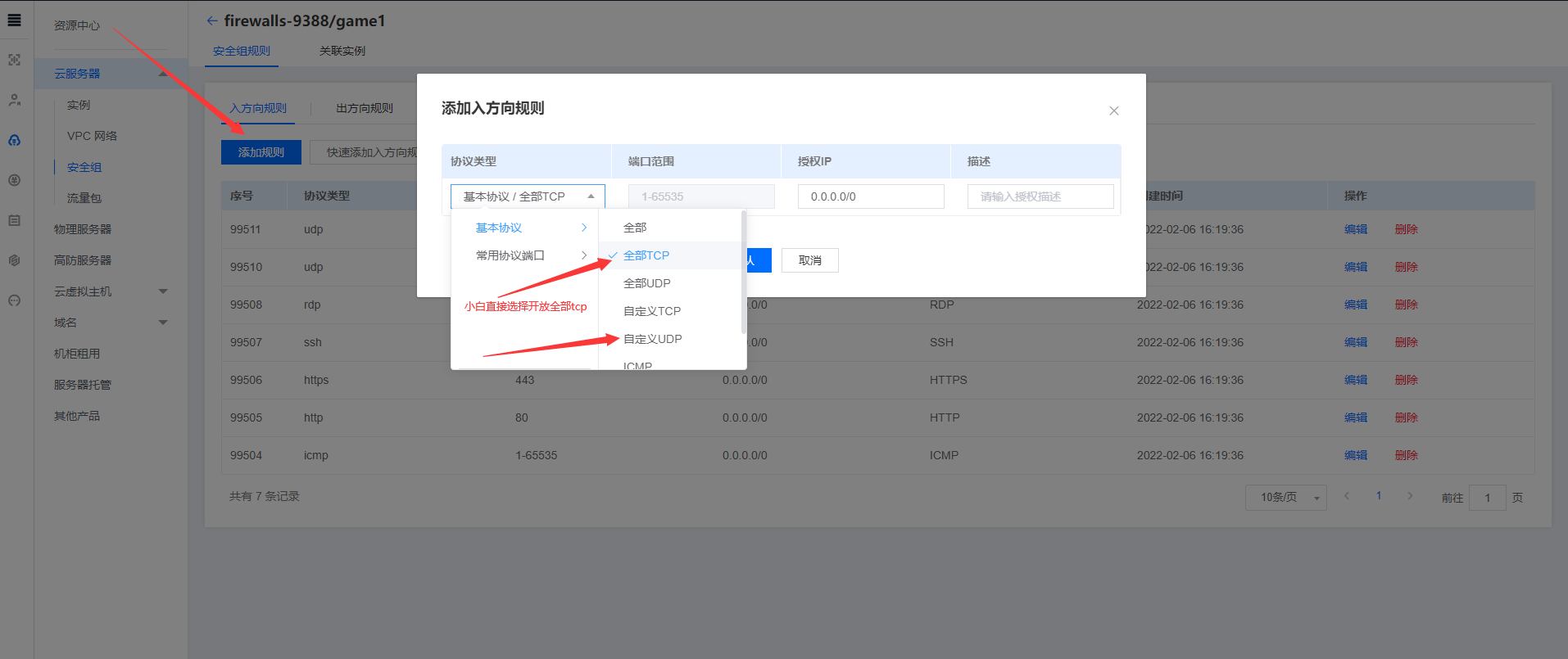Close the 添加入方向规则 dialog

(1113, 111)
